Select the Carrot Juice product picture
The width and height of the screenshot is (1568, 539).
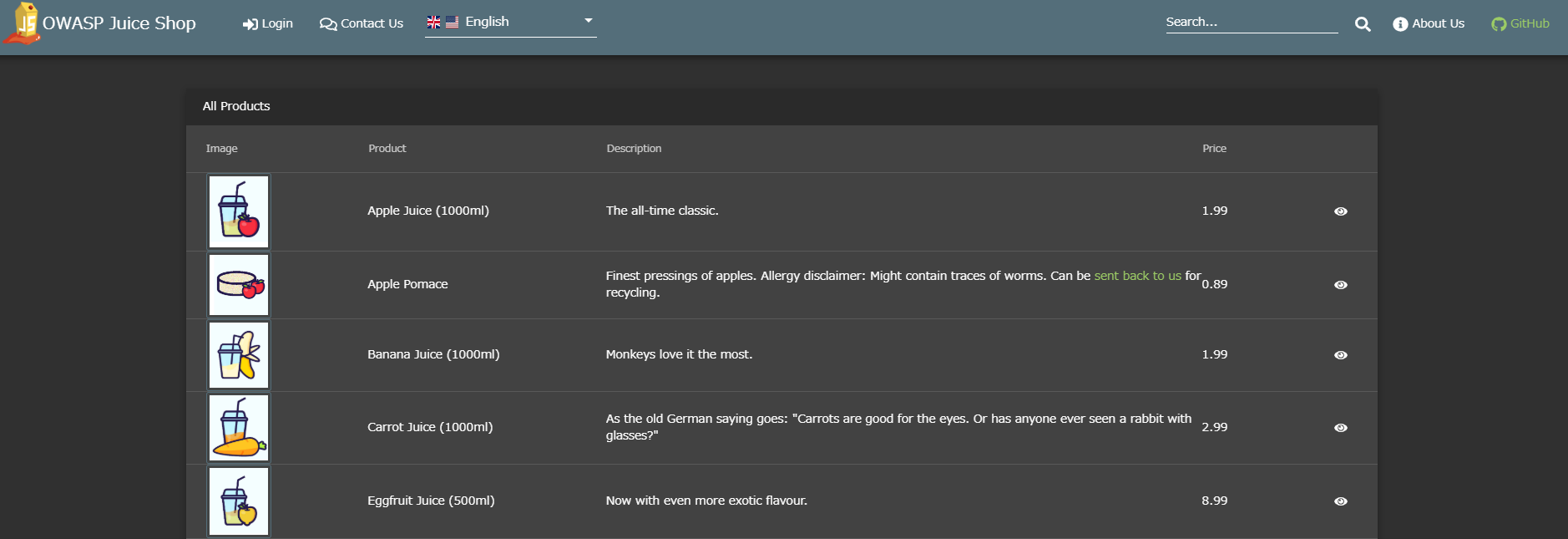click(x=239, y=428)
